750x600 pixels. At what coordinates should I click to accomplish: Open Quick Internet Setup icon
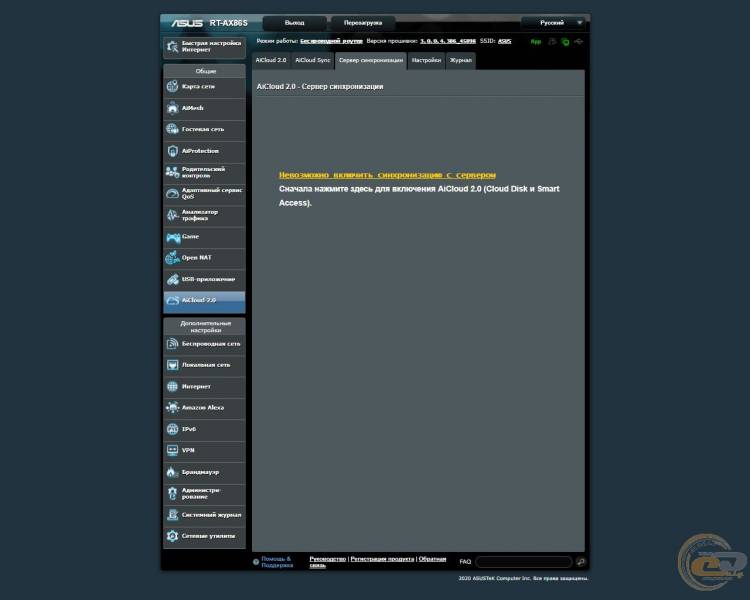pyautogui.click(x=172, y=46)
